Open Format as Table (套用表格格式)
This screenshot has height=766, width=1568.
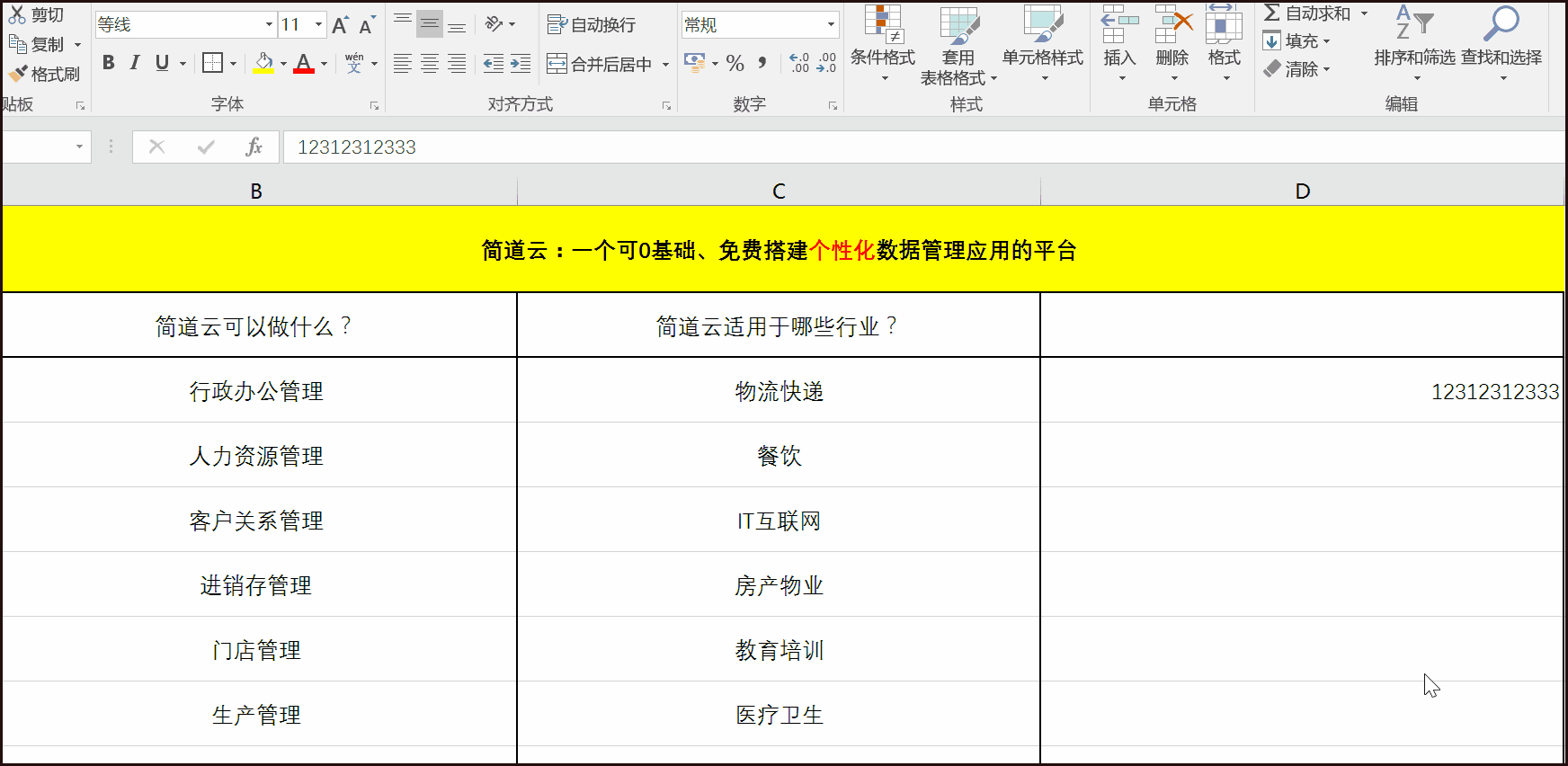point(958,45)
